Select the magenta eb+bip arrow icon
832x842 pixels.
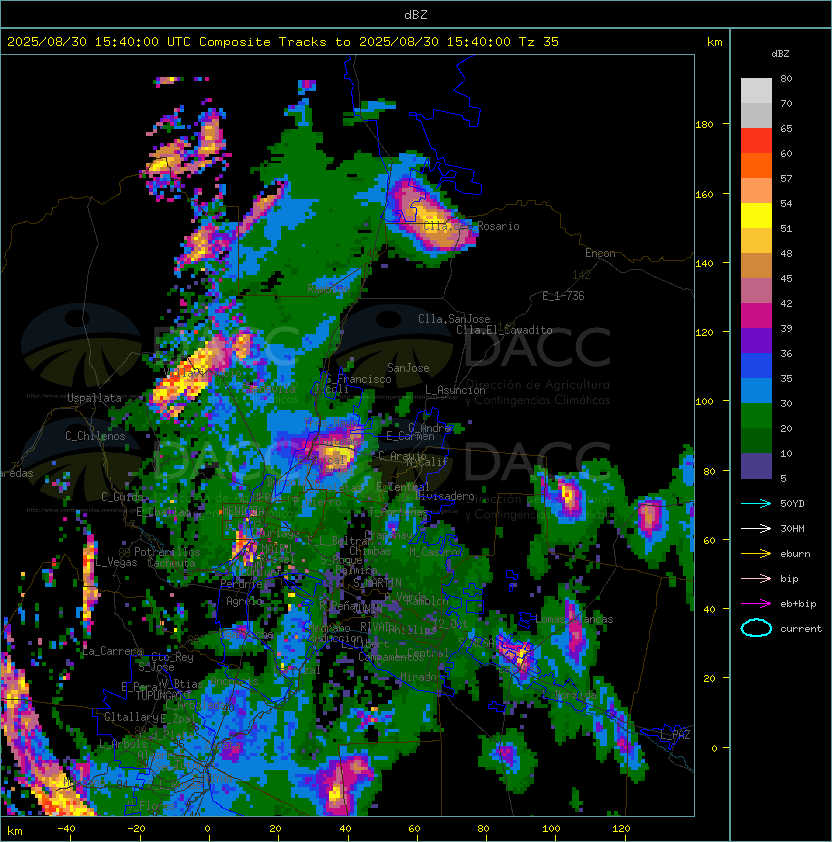click(x=756, y=604)
